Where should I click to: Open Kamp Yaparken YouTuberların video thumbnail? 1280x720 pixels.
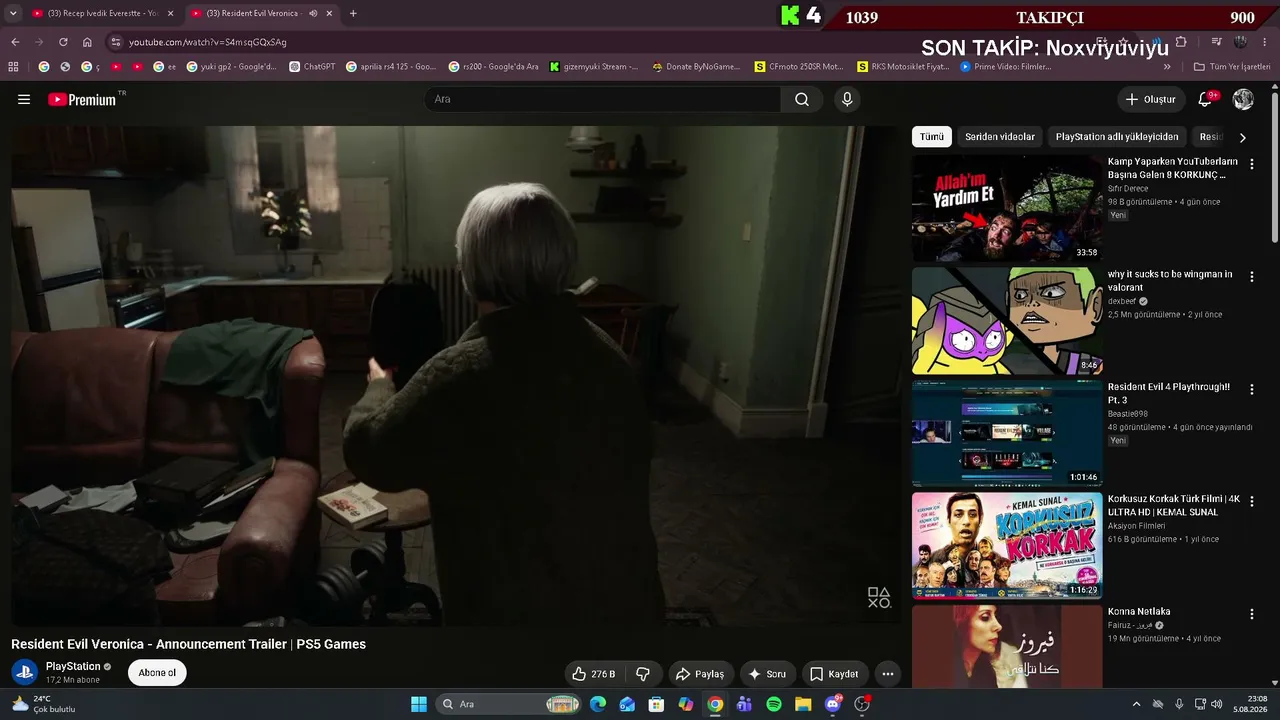pos(1007,208)
